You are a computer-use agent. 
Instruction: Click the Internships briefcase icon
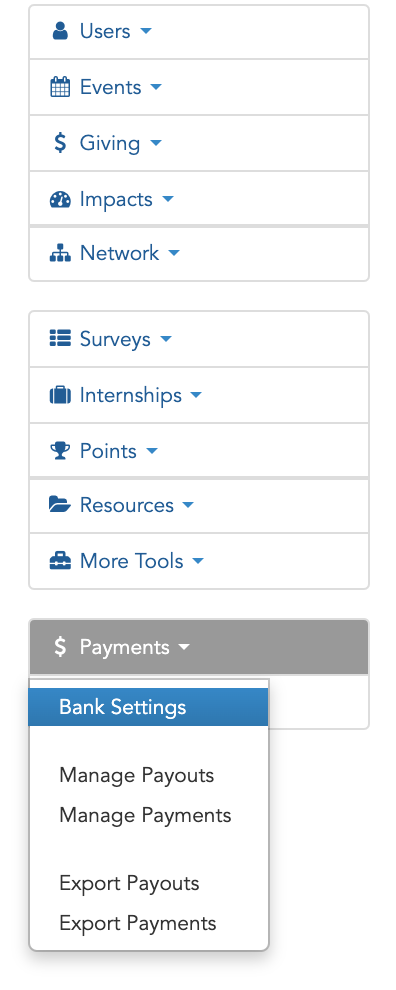tap(60, 395)
